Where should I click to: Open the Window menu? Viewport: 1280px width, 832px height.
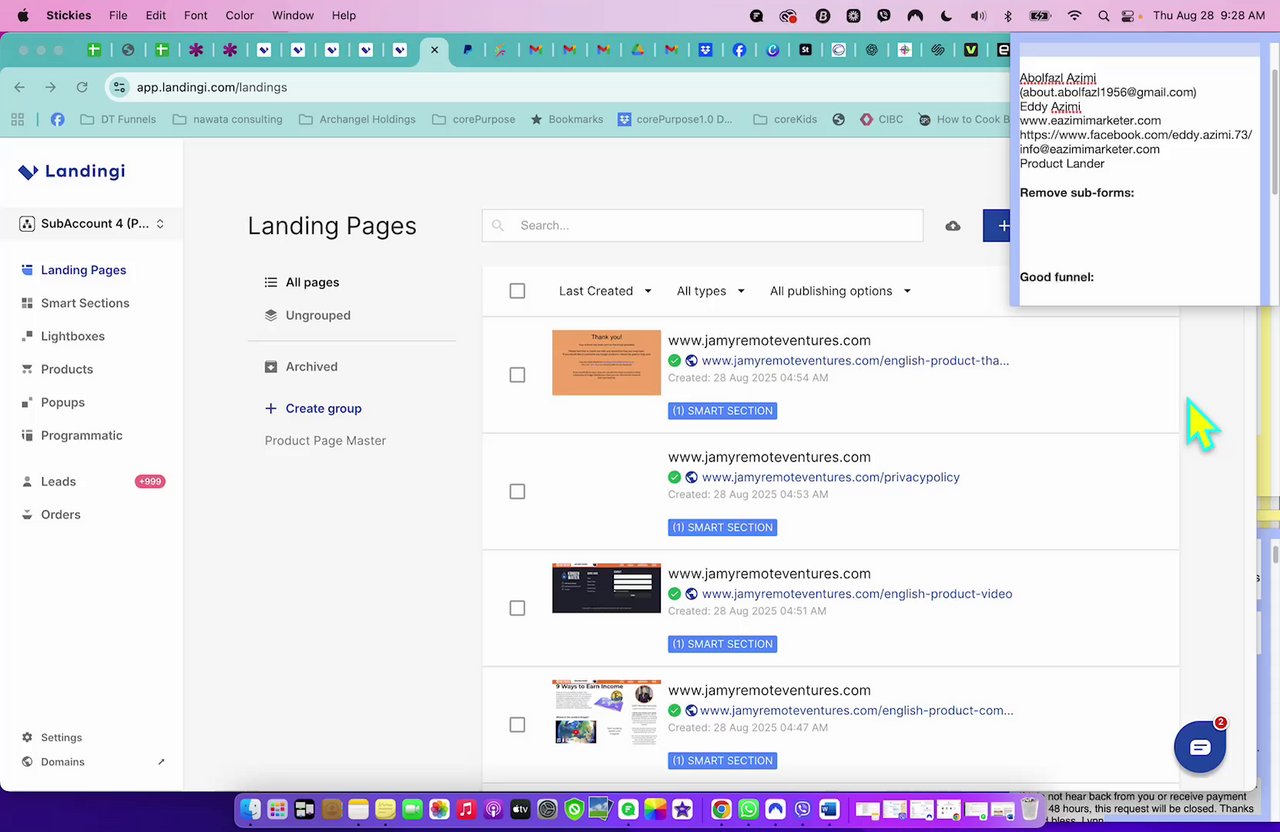(x=293, y=16)
